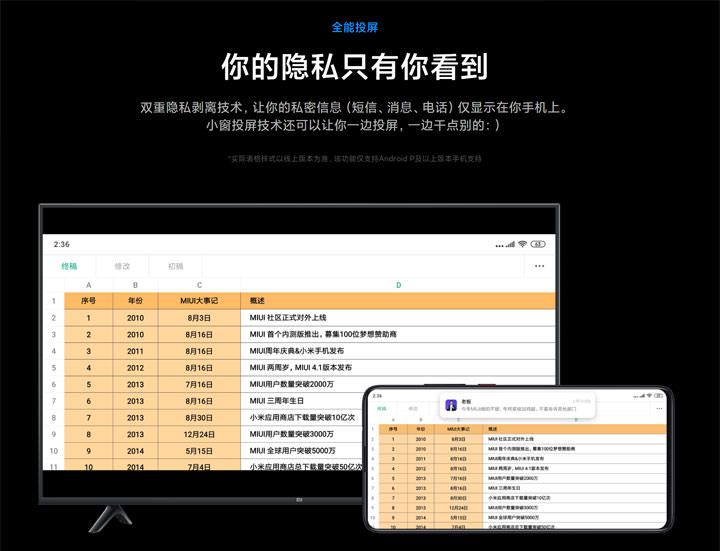
Task: Click the 8月3日 cell on the TV
Action: [199, 318]
